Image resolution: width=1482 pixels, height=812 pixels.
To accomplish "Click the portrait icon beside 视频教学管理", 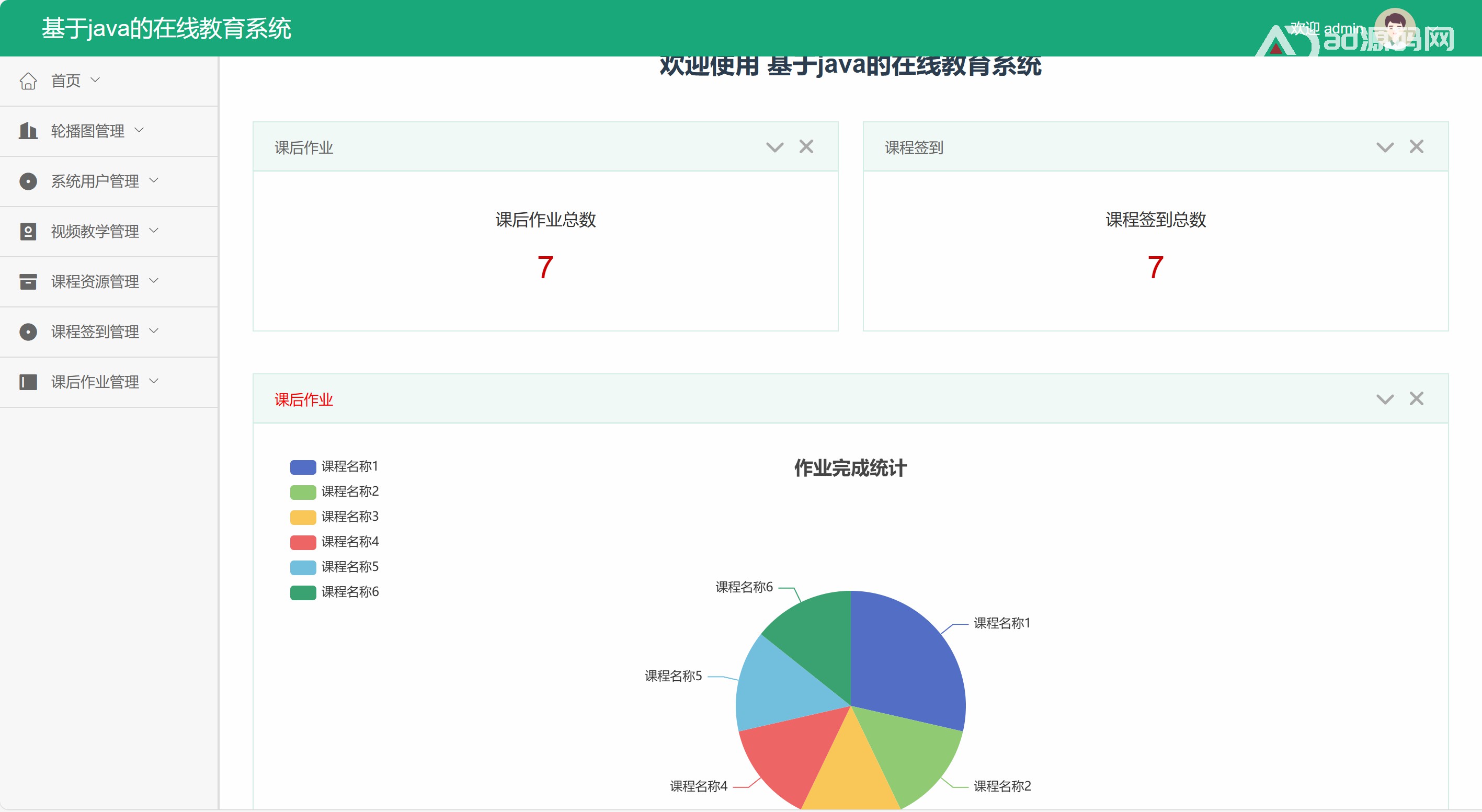I will click(28, 231).
